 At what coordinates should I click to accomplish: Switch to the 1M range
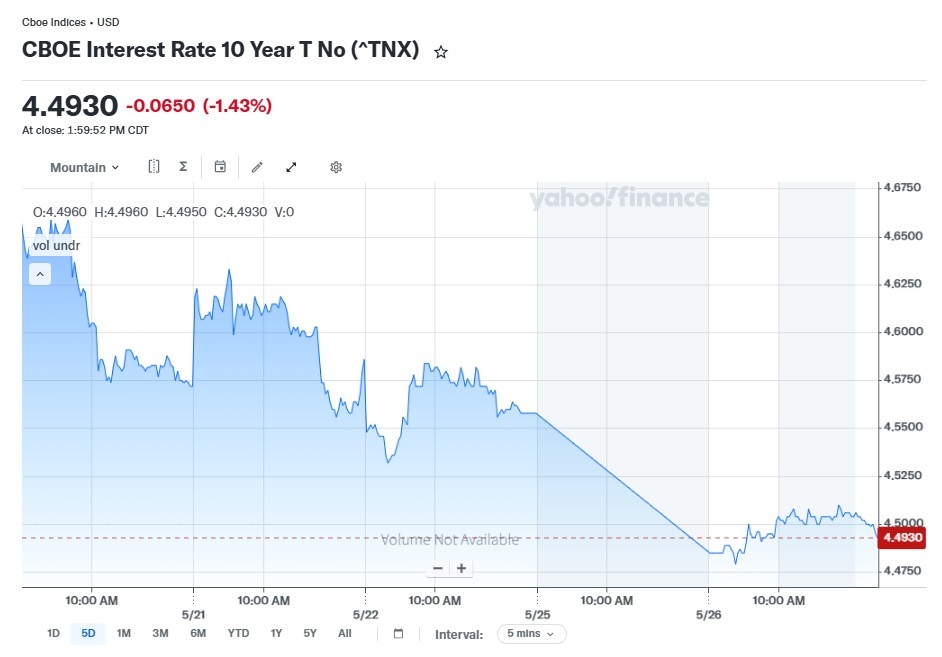point(124,634)
